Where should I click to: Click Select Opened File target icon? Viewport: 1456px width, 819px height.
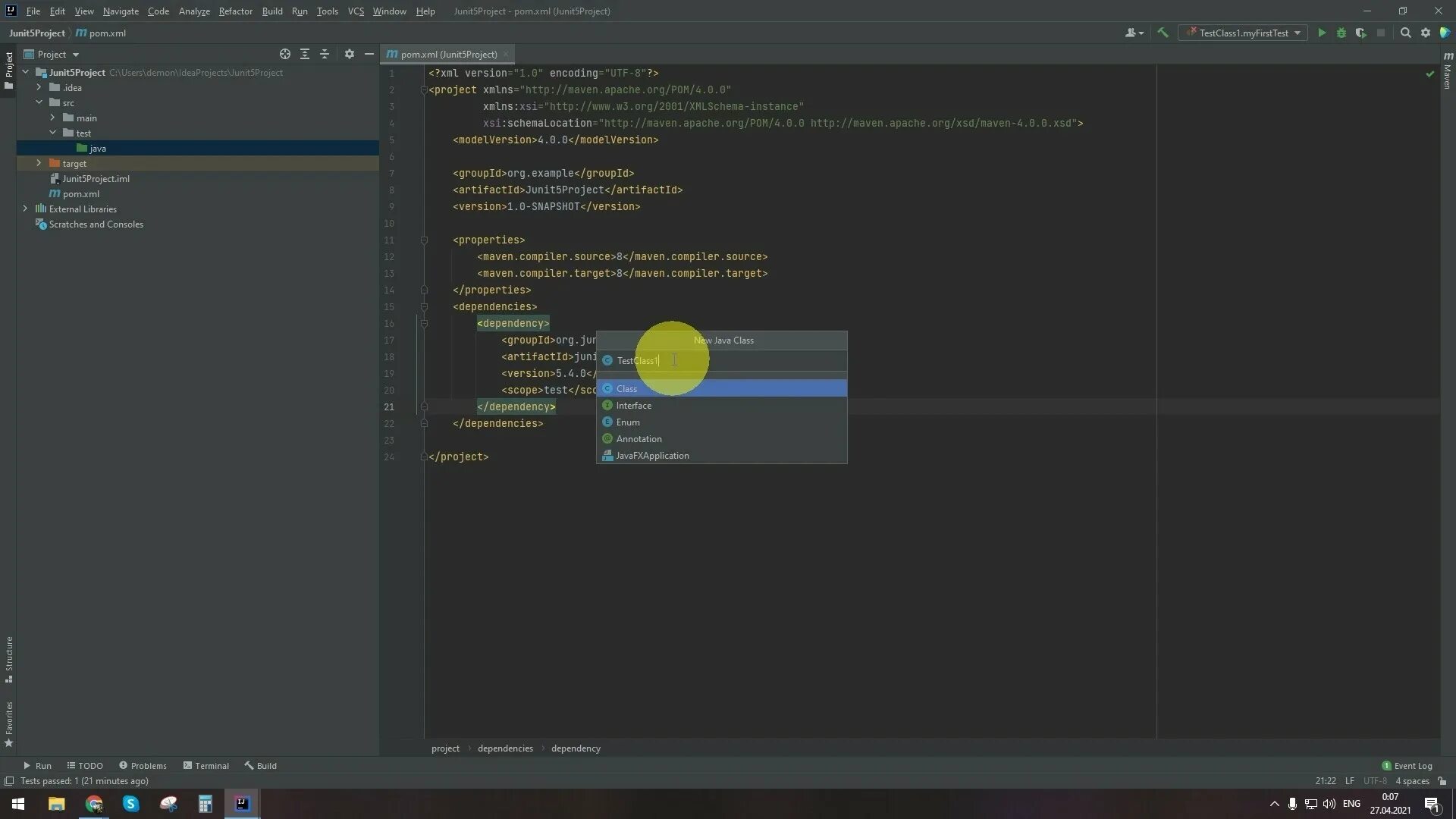click(284, 54)
